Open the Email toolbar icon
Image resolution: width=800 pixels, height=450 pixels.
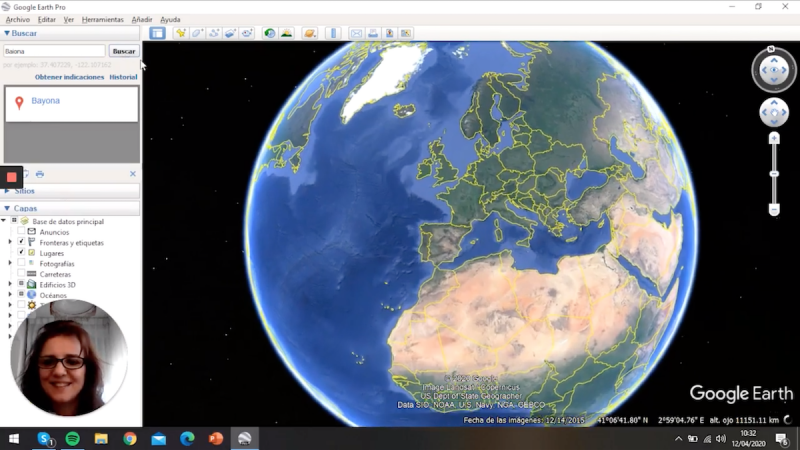click(x=356, y=33)
